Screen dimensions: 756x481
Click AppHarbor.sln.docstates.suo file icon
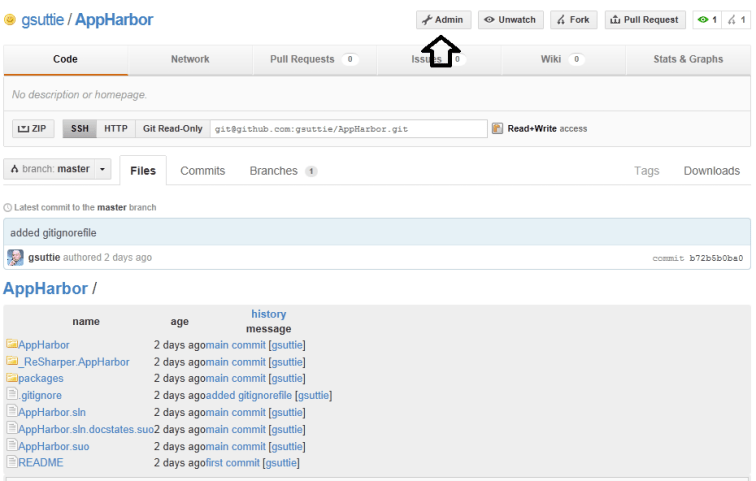(x=12, y=428)
